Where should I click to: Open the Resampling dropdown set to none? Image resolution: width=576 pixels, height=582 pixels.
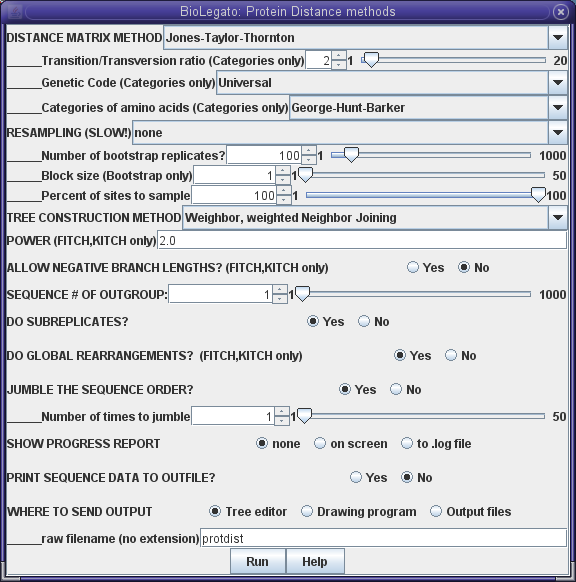click(557, 133)
